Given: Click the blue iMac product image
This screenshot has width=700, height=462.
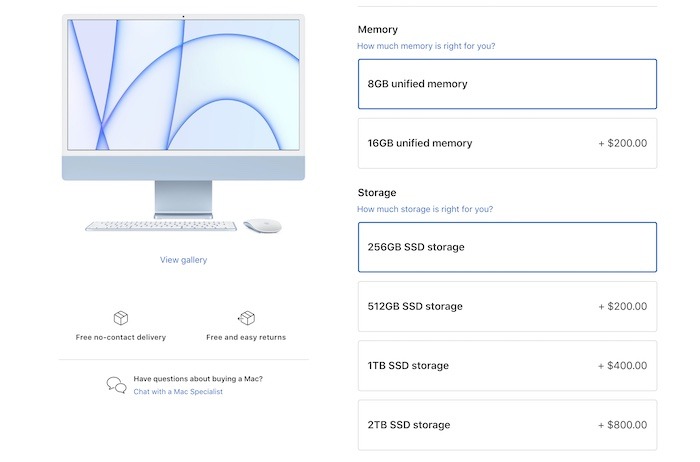Looking at the screenshot, I should [x=183, y=123].
